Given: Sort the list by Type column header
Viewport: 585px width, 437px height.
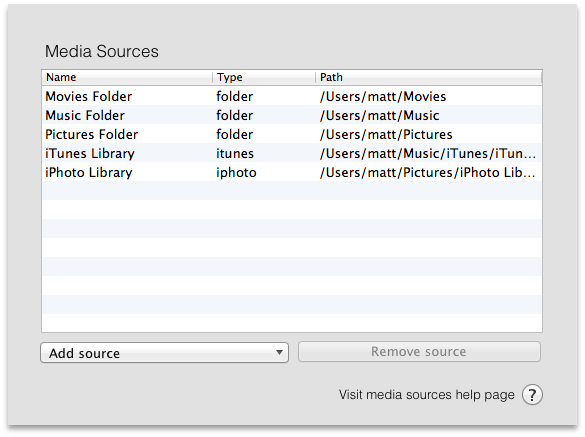Looking at the screenshot, I should click(264, 77).
